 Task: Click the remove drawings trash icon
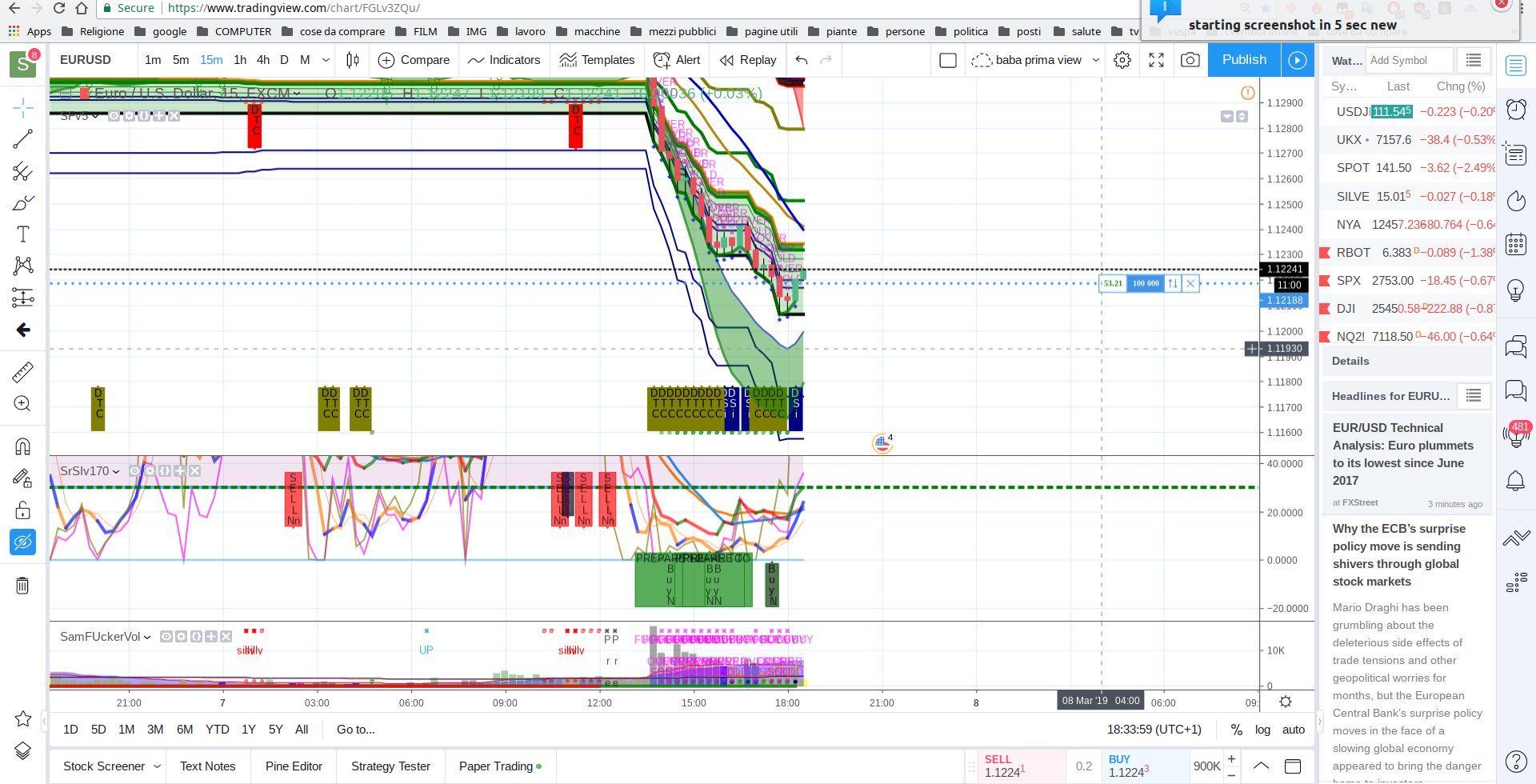pos(23,586)
